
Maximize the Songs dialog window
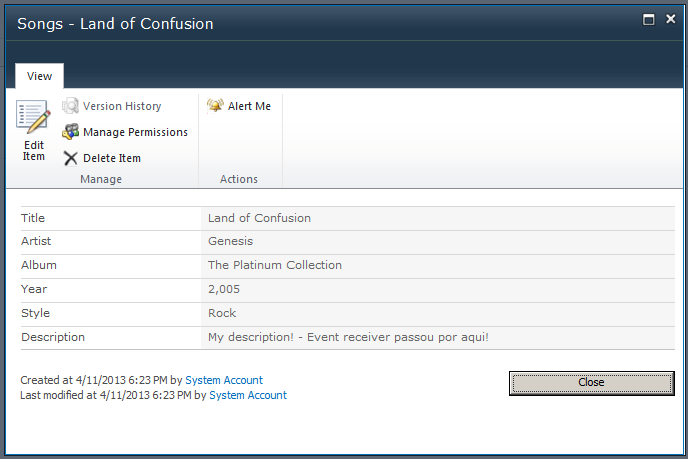[649, 19]
